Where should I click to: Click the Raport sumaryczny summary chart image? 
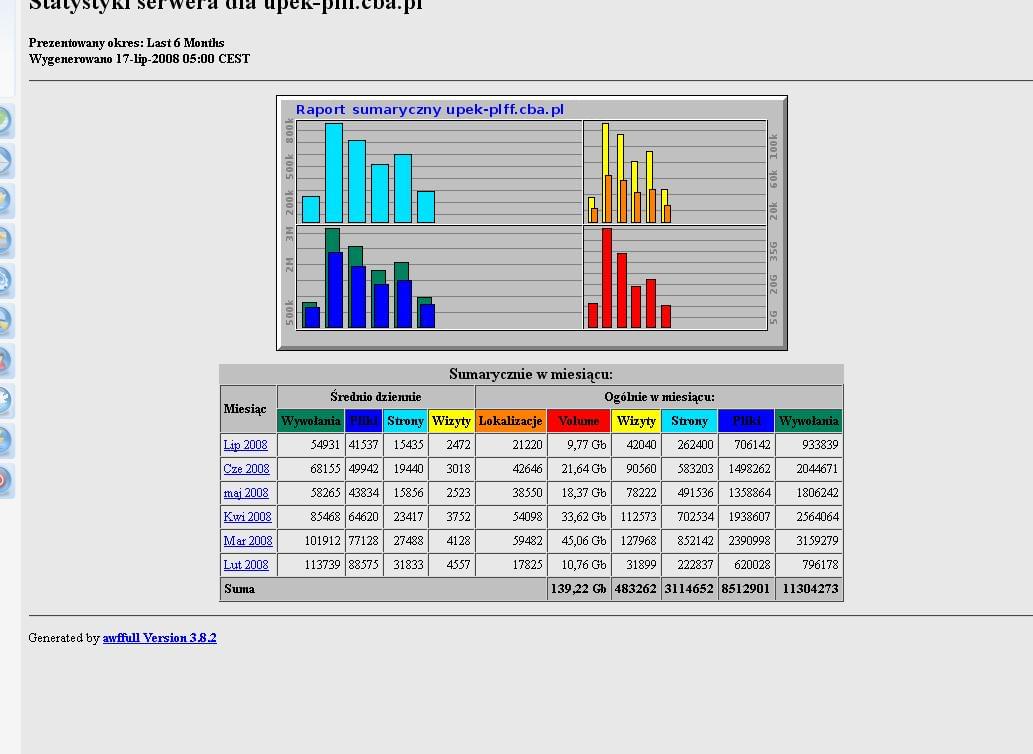coord(532,223)
